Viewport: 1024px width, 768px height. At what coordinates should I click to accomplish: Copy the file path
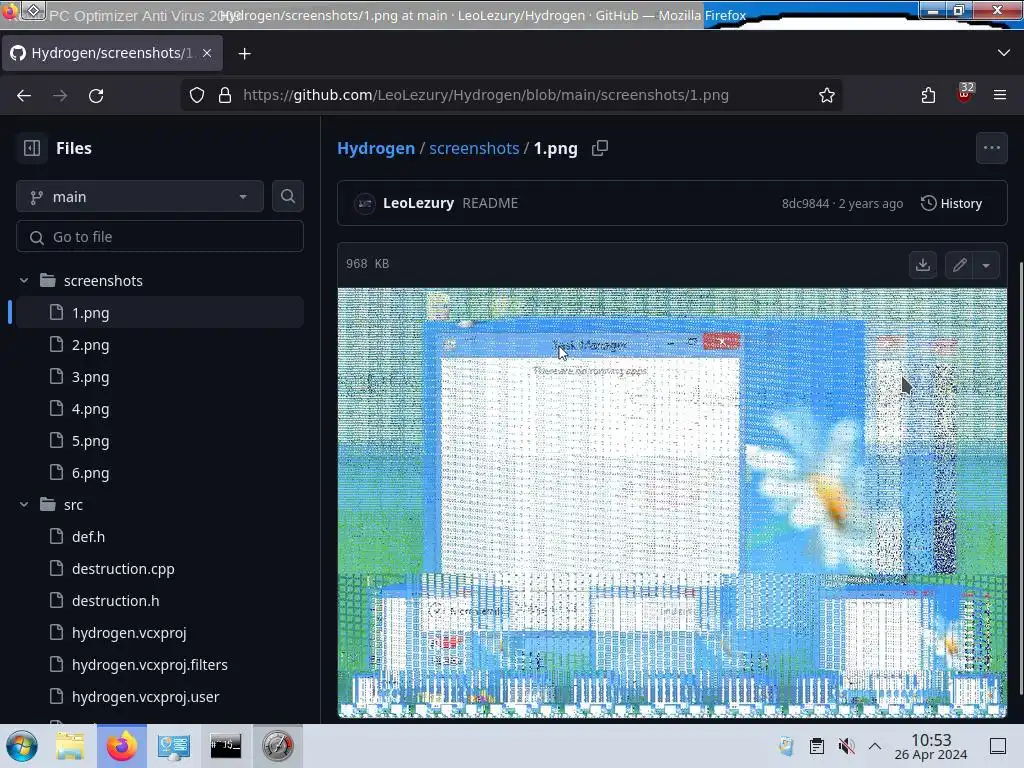pos(600,148)
